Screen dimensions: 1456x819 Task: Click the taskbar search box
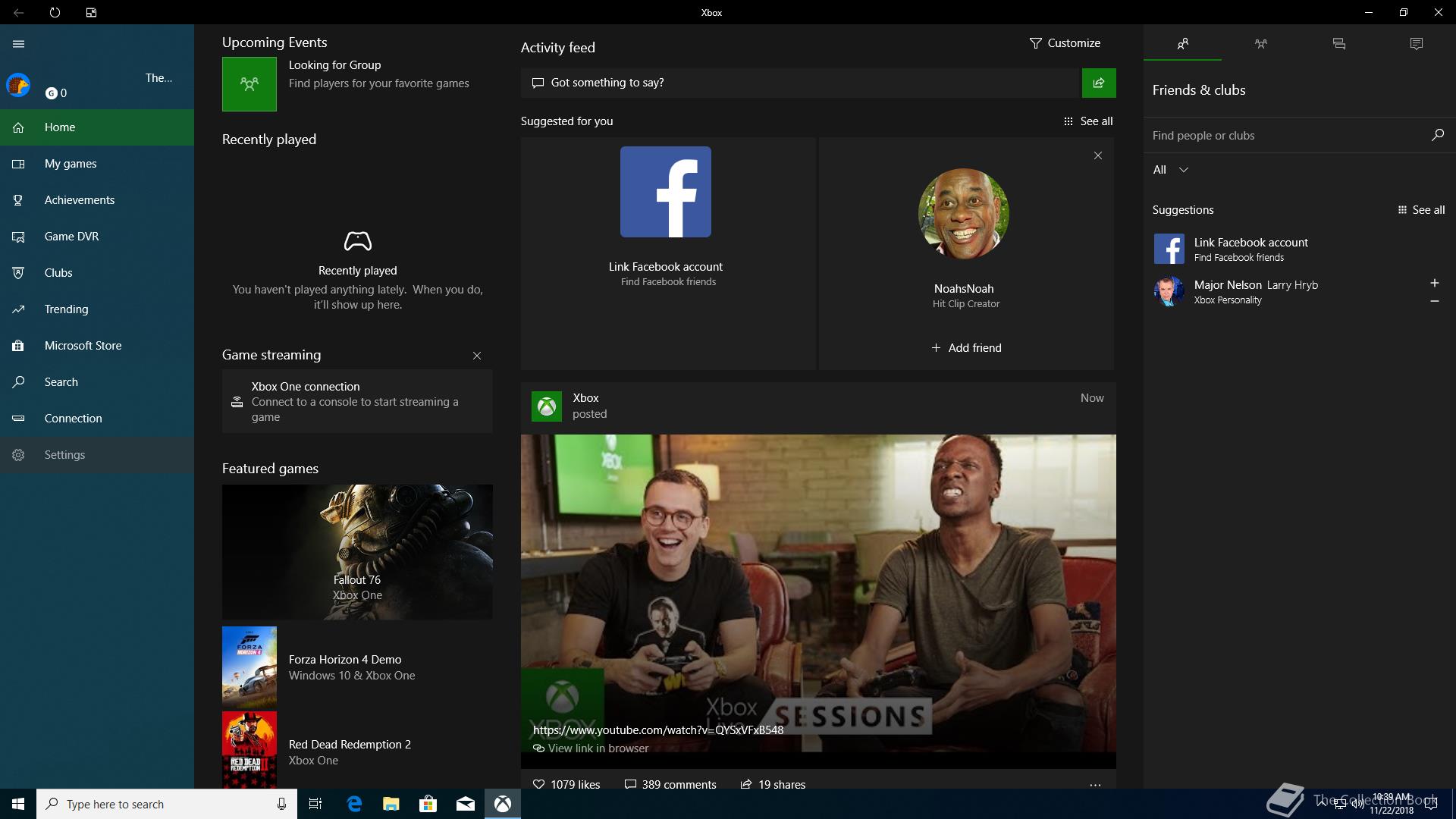pos(167,804)
